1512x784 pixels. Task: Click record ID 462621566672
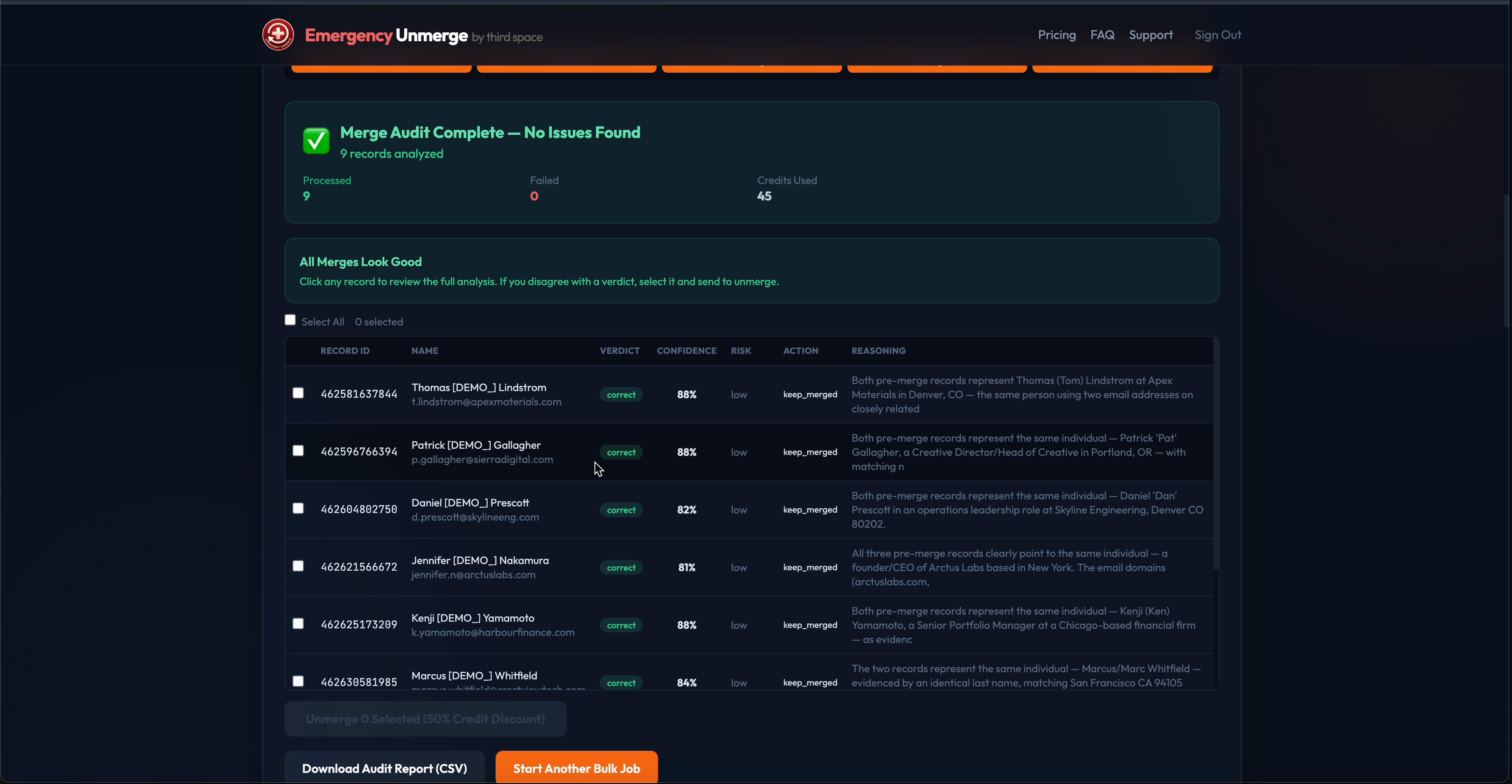point(358,567)
